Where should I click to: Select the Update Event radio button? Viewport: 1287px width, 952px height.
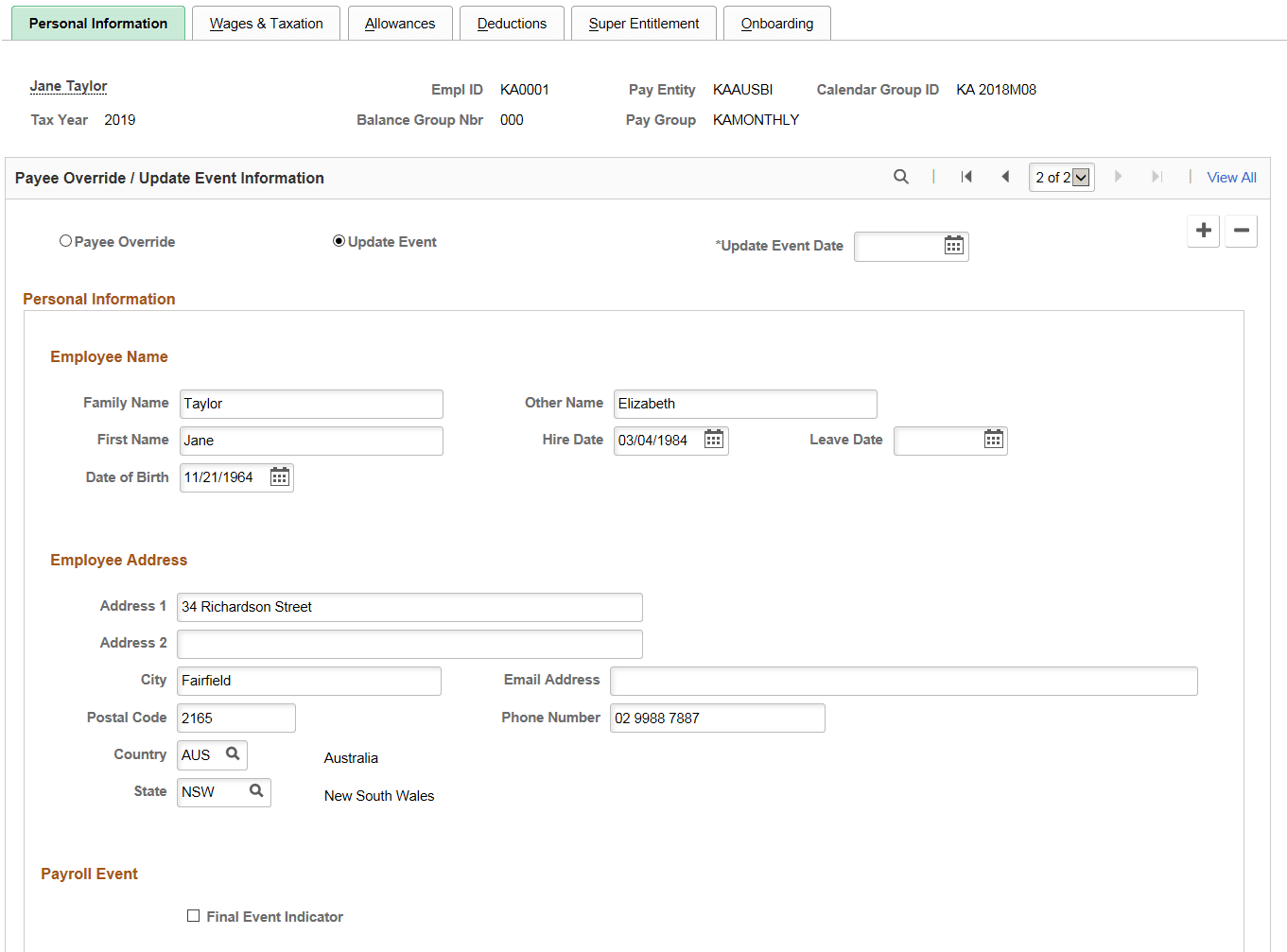(339, 240)
